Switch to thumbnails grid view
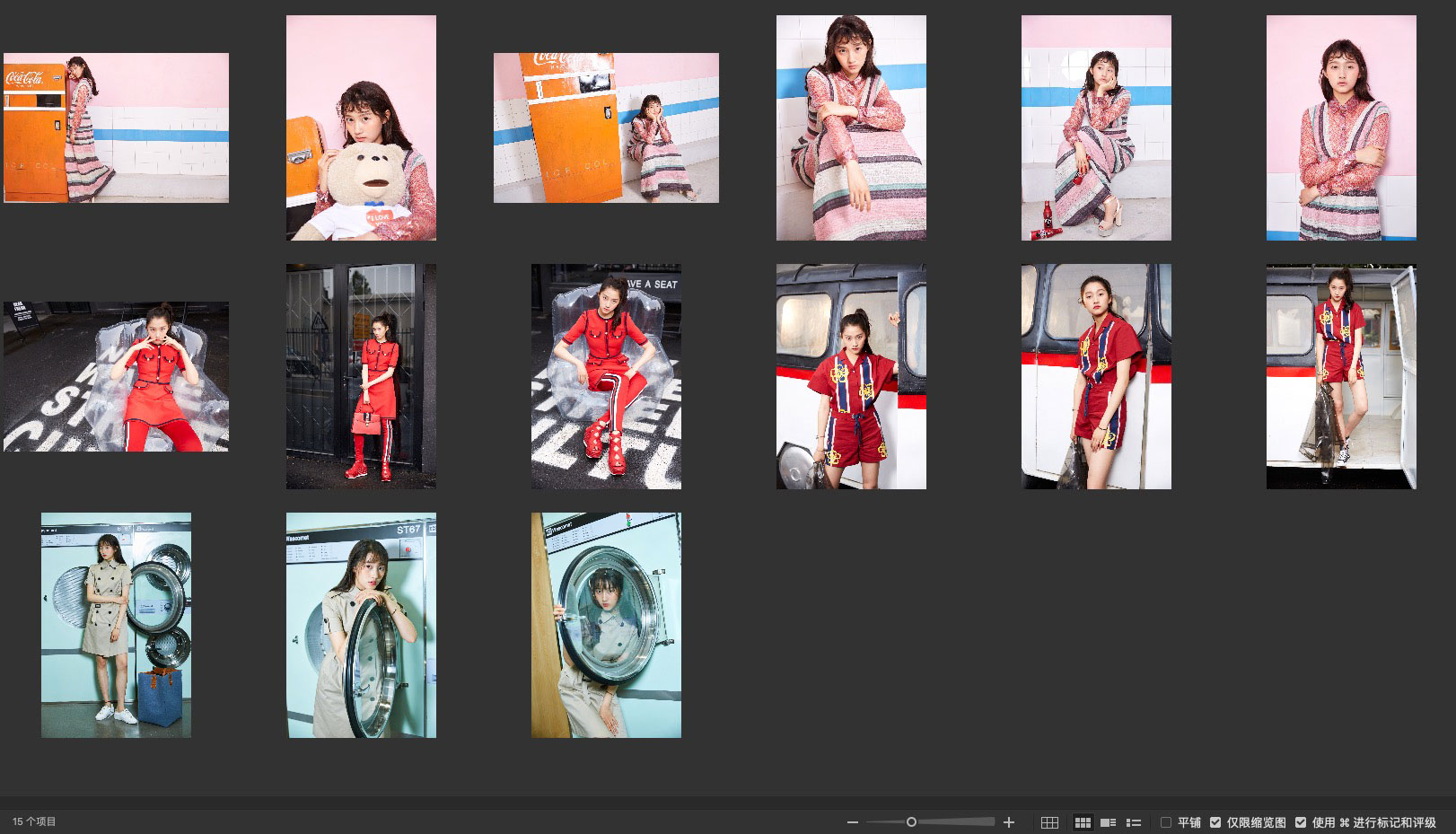The height and width of the screenshot is (834, 1456). coord(1083,822)
